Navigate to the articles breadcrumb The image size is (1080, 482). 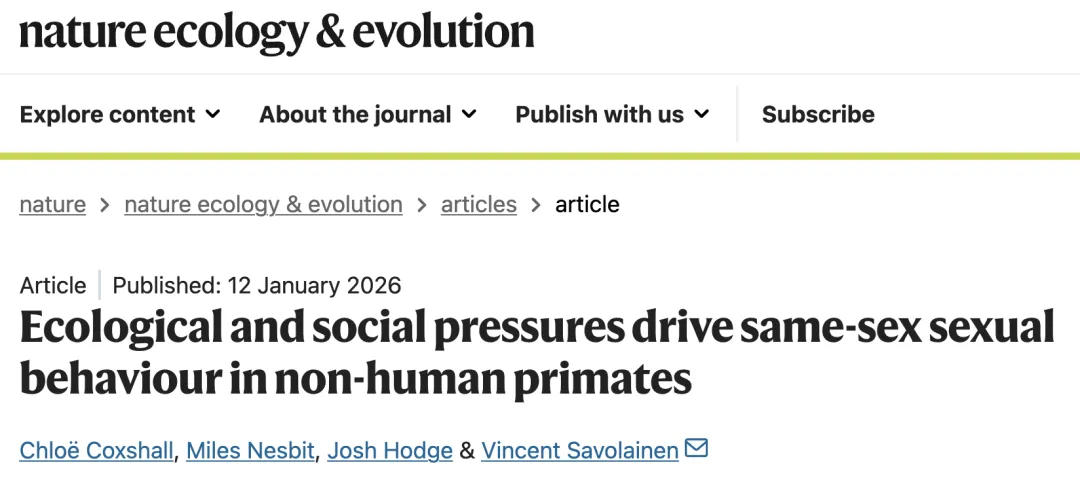coord(479,205)
